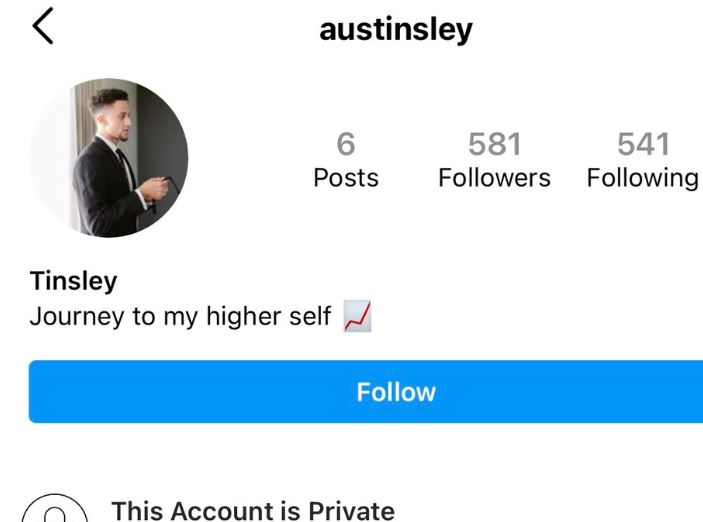Tap the lock icon in the circle
The width and height of the screenshot is (703, 522).
point(55,509)
